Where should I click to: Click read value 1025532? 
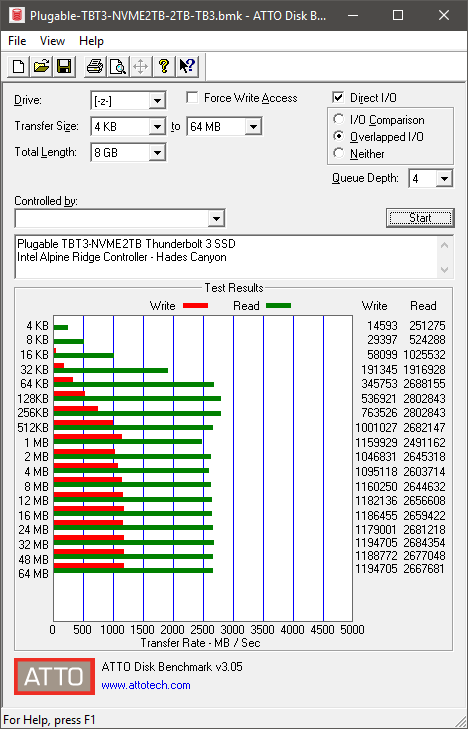click(x=424, y=355)
